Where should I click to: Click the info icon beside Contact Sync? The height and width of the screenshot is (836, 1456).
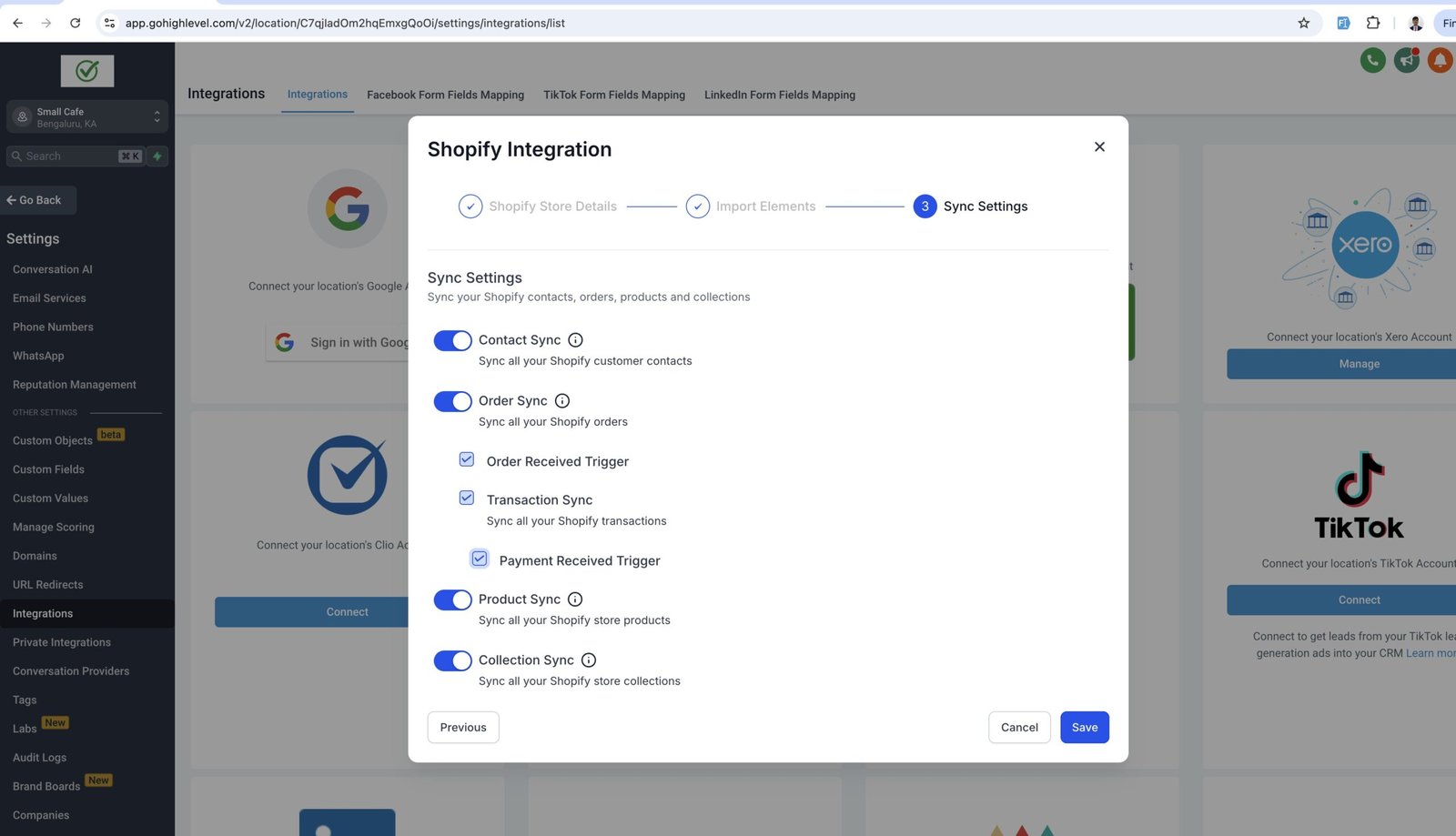575,340
